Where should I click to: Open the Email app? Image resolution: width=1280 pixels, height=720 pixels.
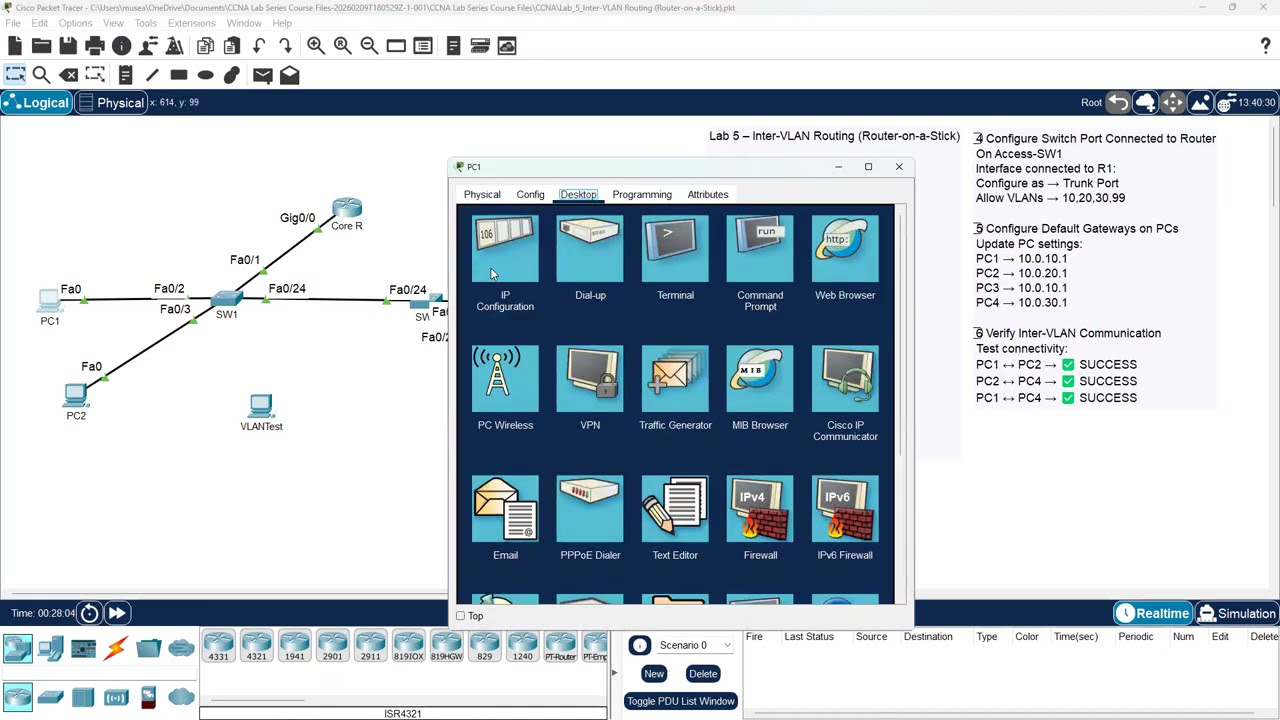505,518
